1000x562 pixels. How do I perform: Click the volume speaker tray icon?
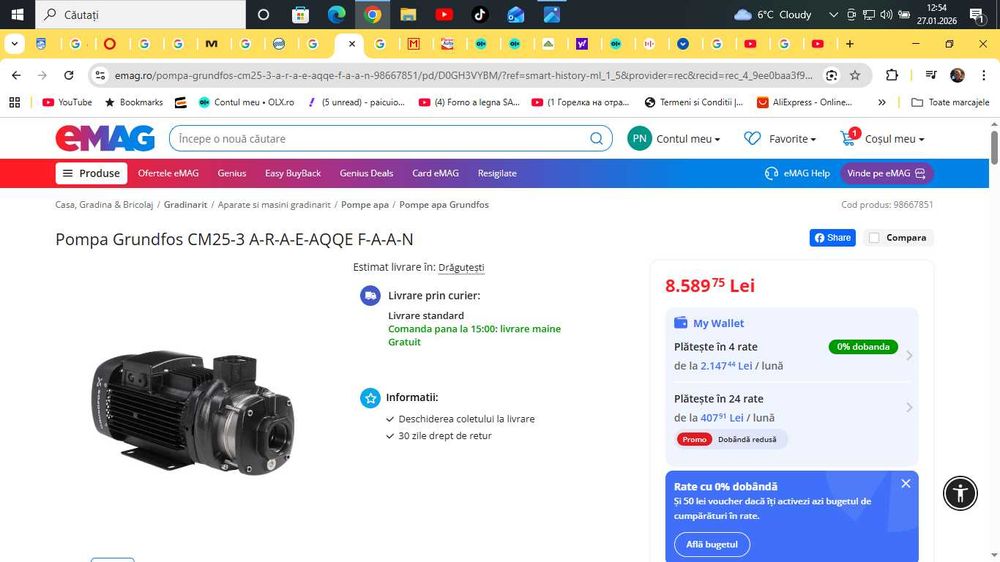886,14
